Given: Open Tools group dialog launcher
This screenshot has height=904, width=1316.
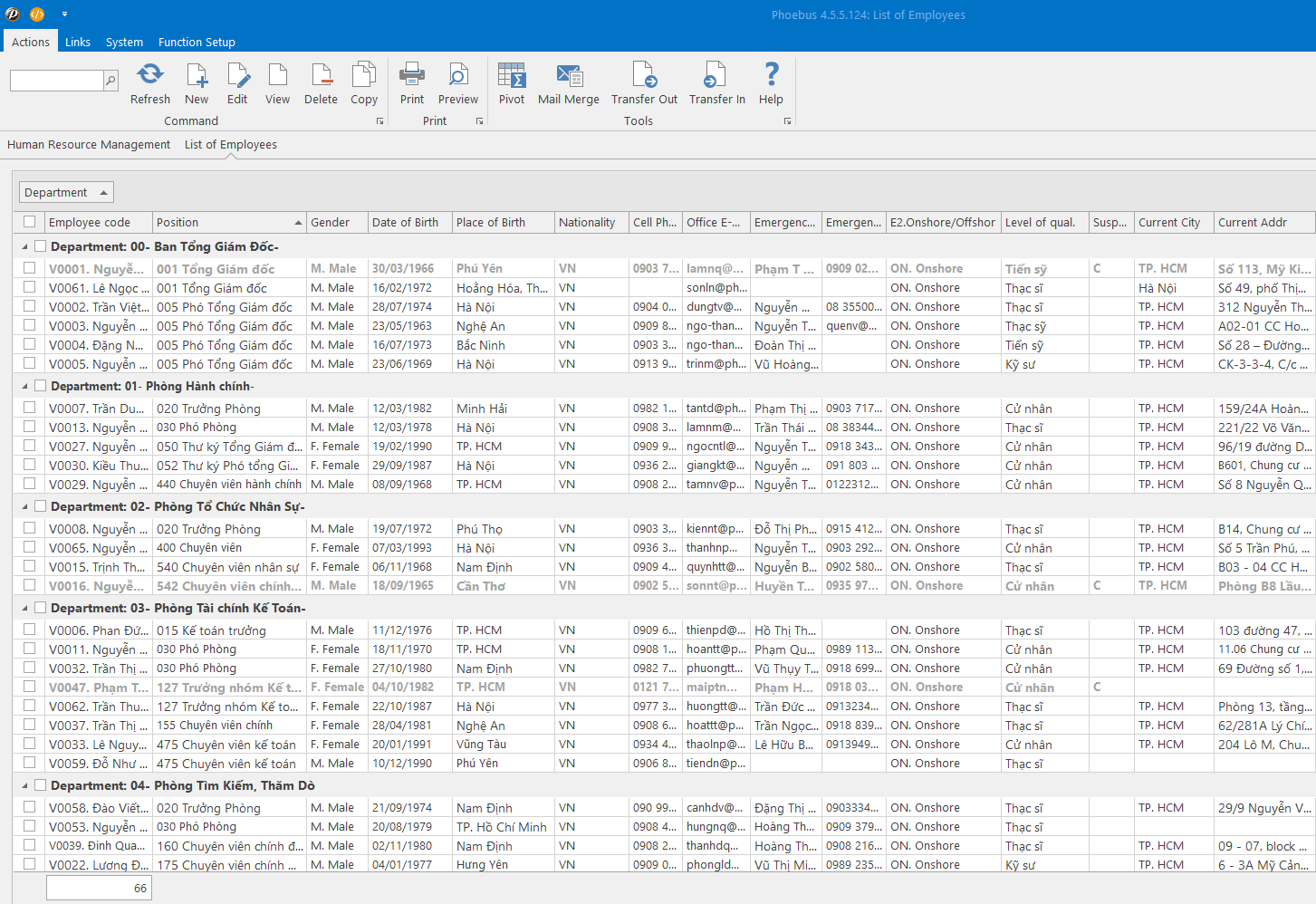Looking at the screenshot, I should click(x=787, y=120).
